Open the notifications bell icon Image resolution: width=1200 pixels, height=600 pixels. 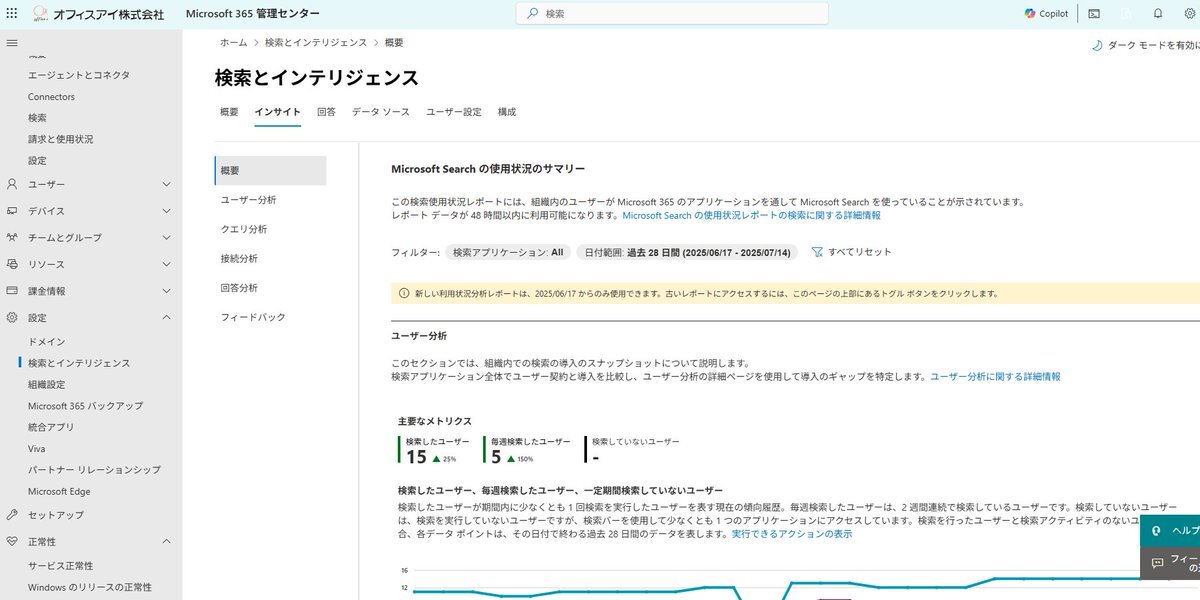[x=1158, y=14]
